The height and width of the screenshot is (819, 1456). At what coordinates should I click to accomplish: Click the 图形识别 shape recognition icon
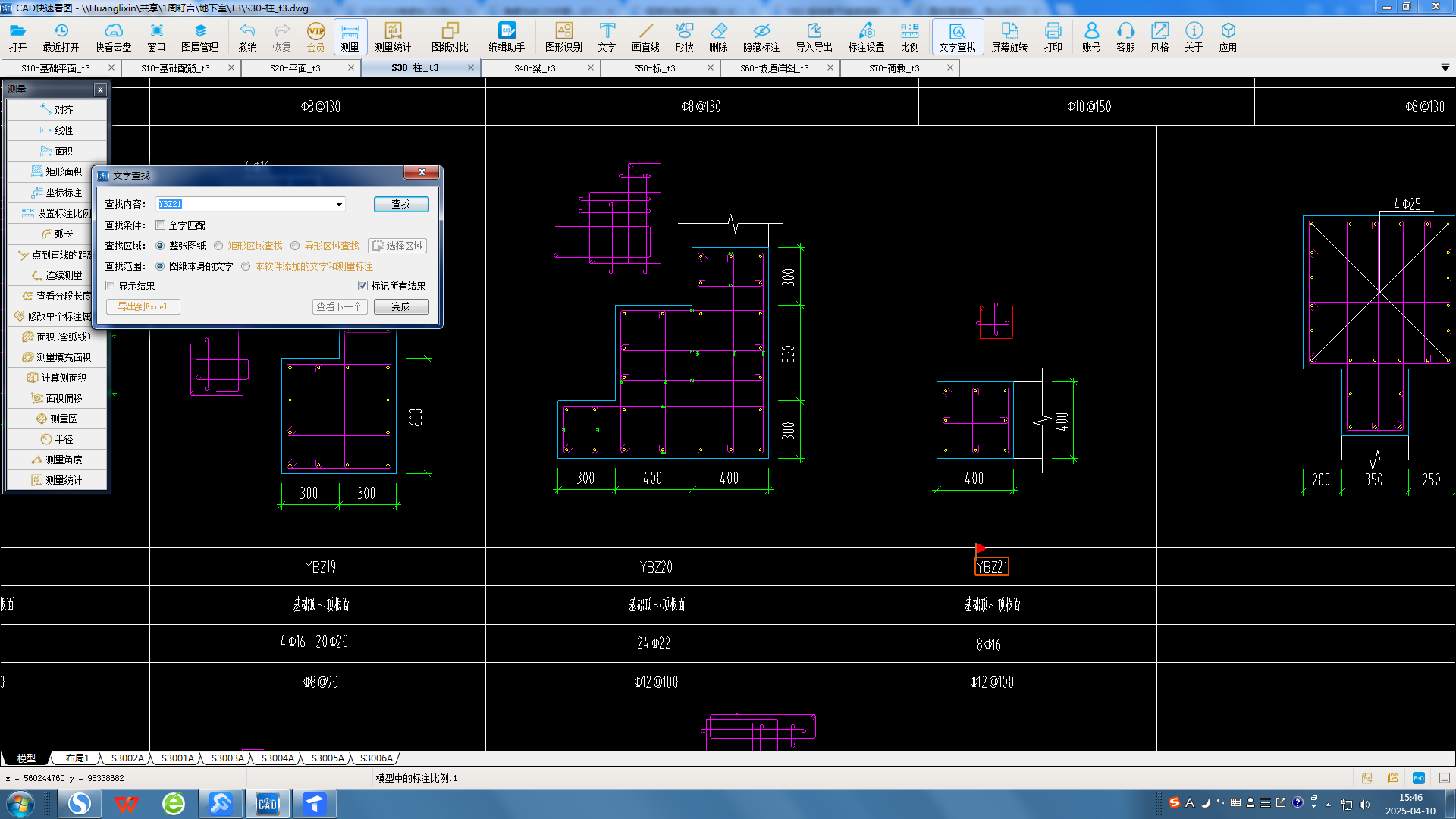point(563,36)
